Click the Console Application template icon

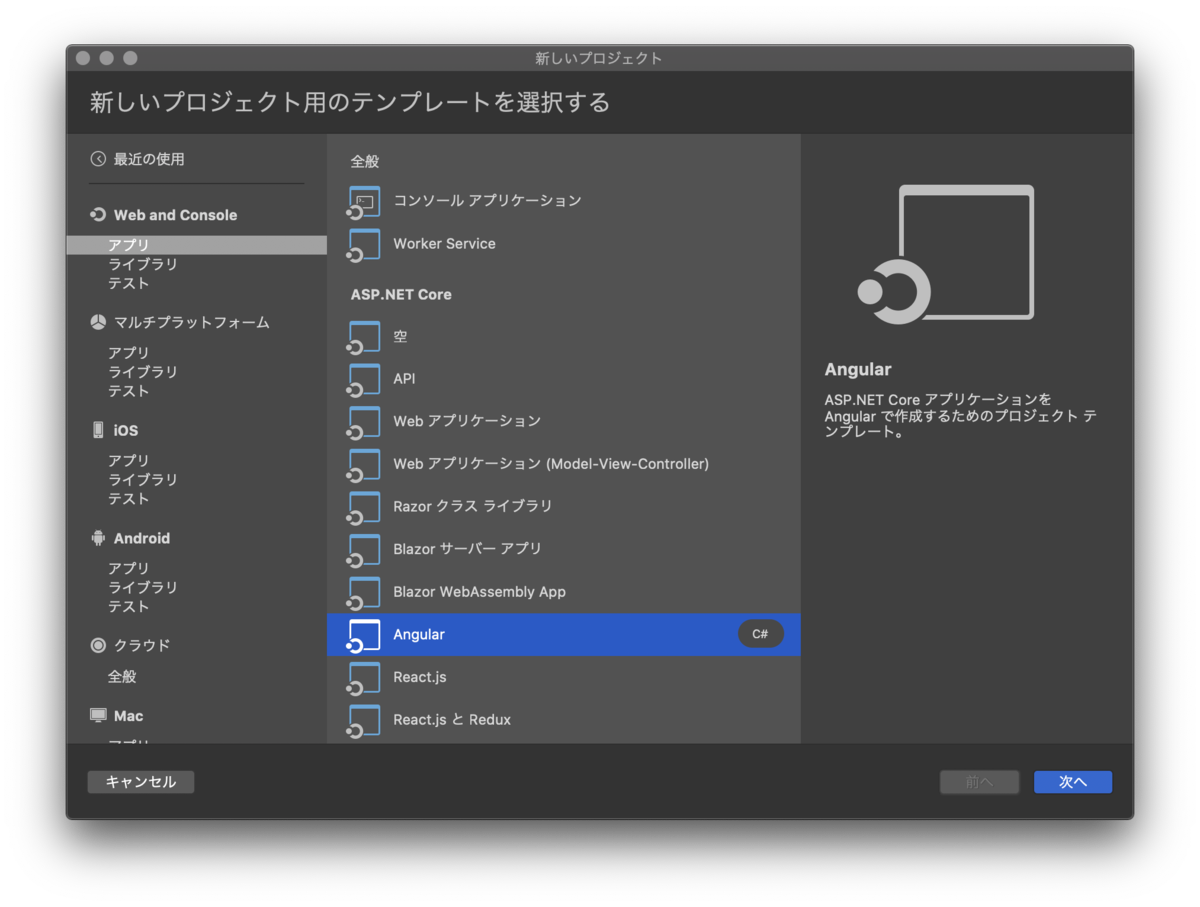tap(364, 202)
